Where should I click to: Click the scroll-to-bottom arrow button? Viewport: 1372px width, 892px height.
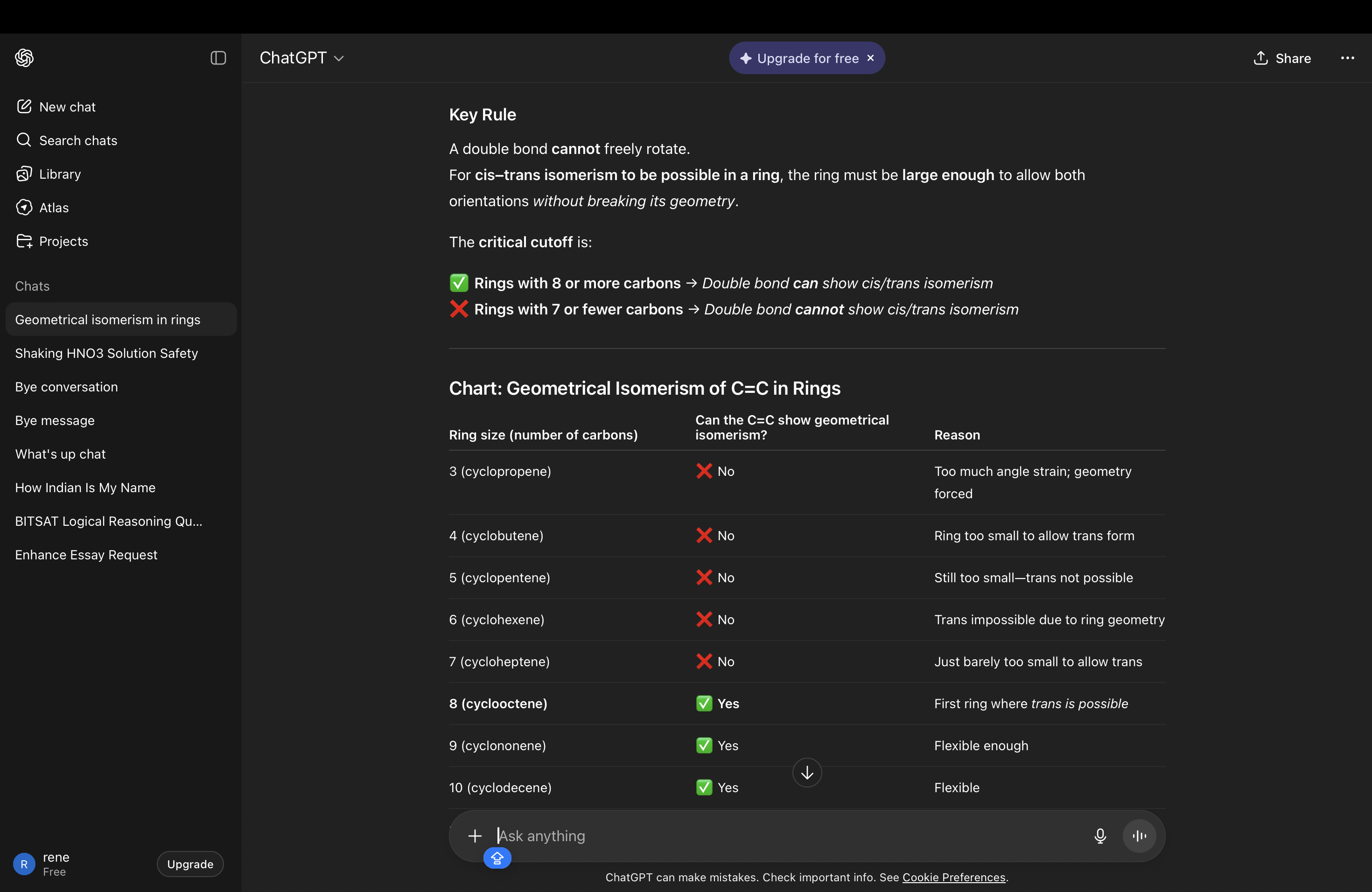click(806, 772)
